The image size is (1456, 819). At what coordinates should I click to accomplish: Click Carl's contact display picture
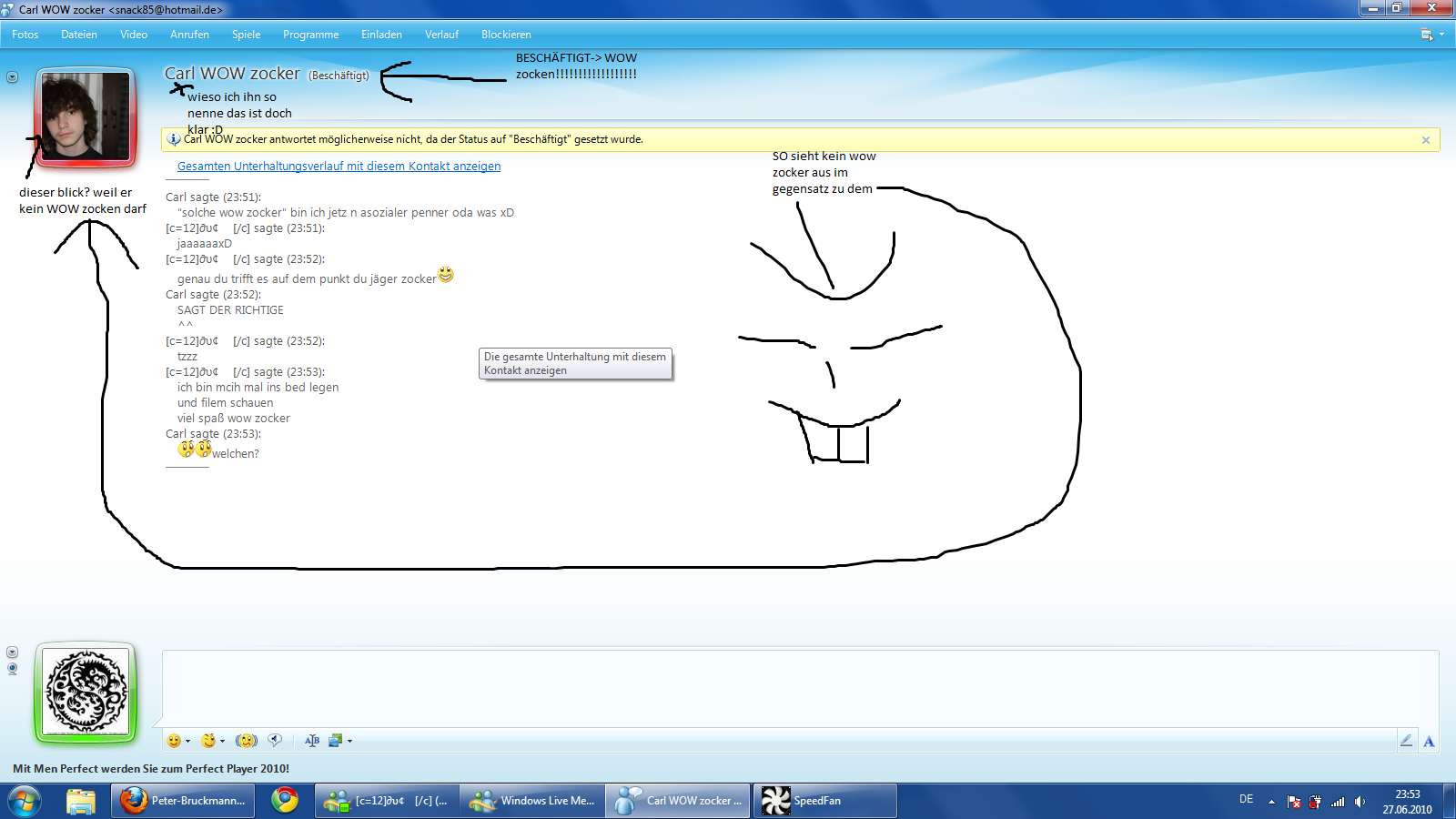(86, 117)
